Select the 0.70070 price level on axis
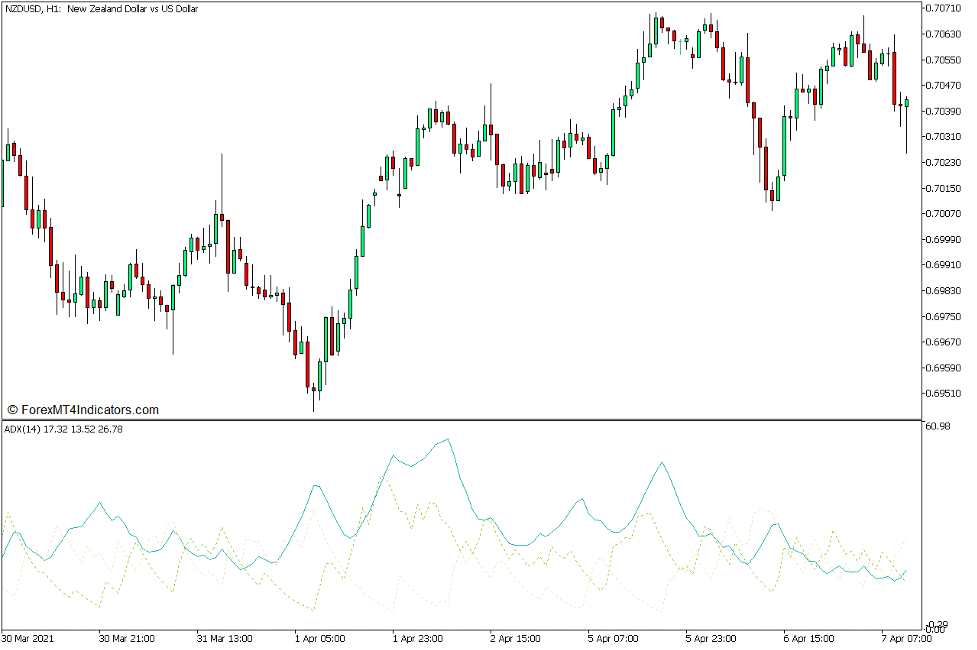This screenshot has width=977, height=650. pyautogui.click(x=943, y=214)
